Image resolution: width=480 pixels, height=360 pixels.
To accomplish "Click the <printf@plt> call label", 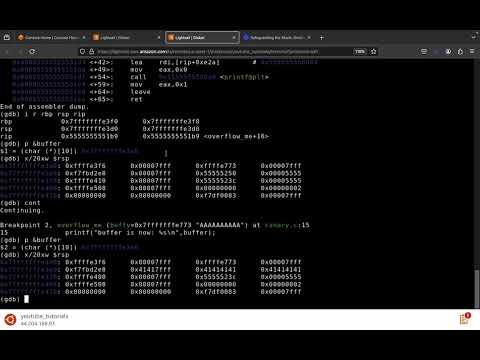I will [244, 77].
